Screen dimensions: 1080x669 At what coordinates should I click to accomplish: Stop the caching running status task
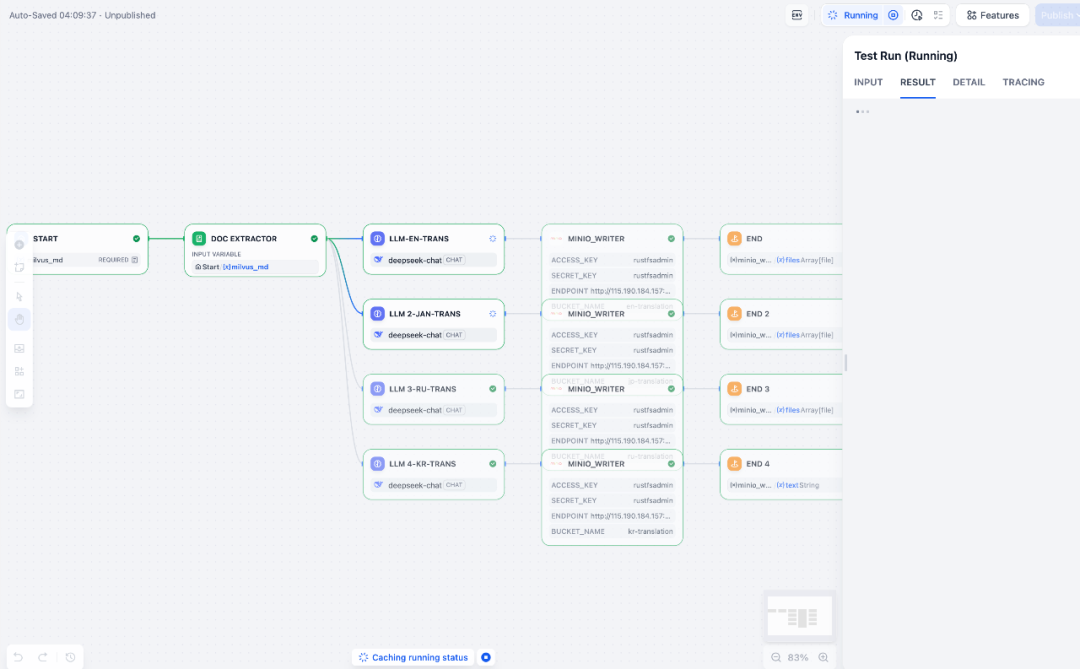486,657
